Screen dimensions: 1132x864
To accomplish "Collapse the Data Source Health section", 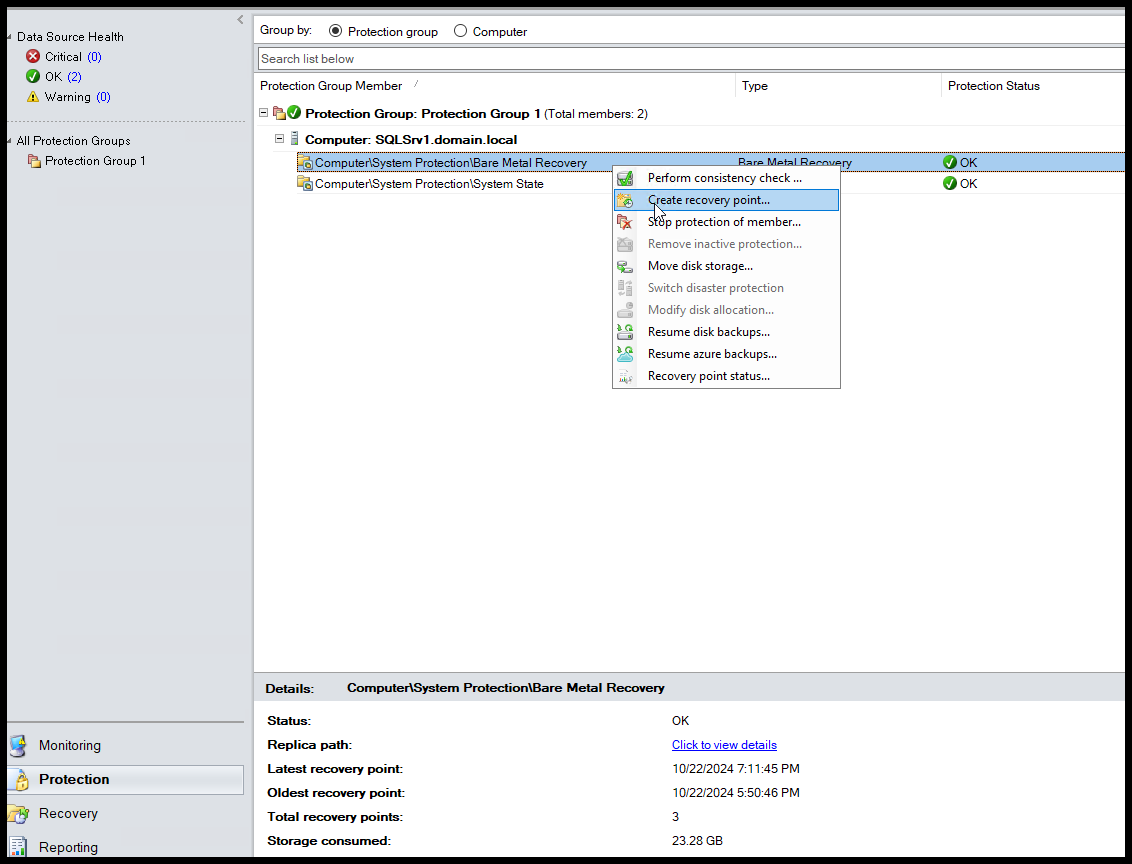I will click(x=10, y=37).
